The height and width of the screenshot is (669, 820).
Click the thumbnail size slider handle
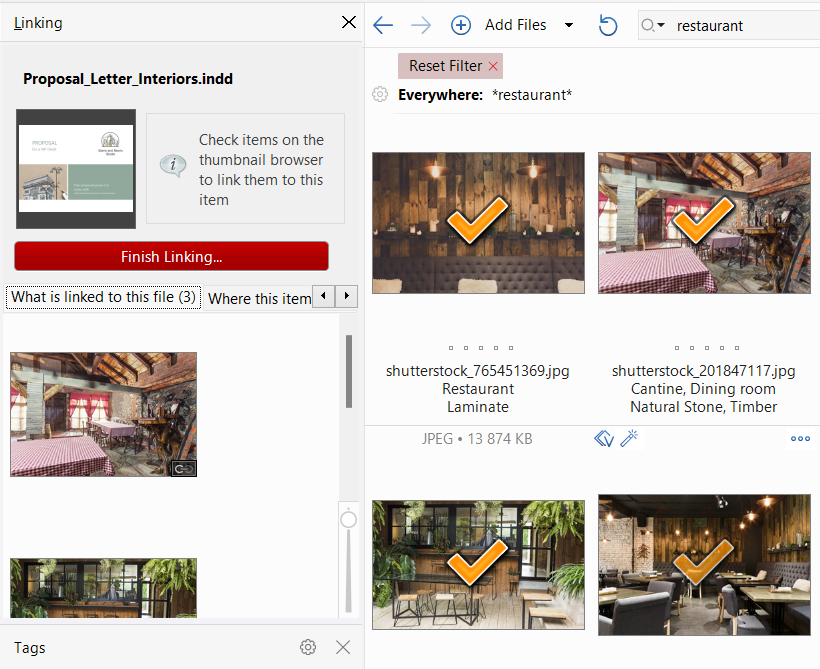click(x=348, y=520)
